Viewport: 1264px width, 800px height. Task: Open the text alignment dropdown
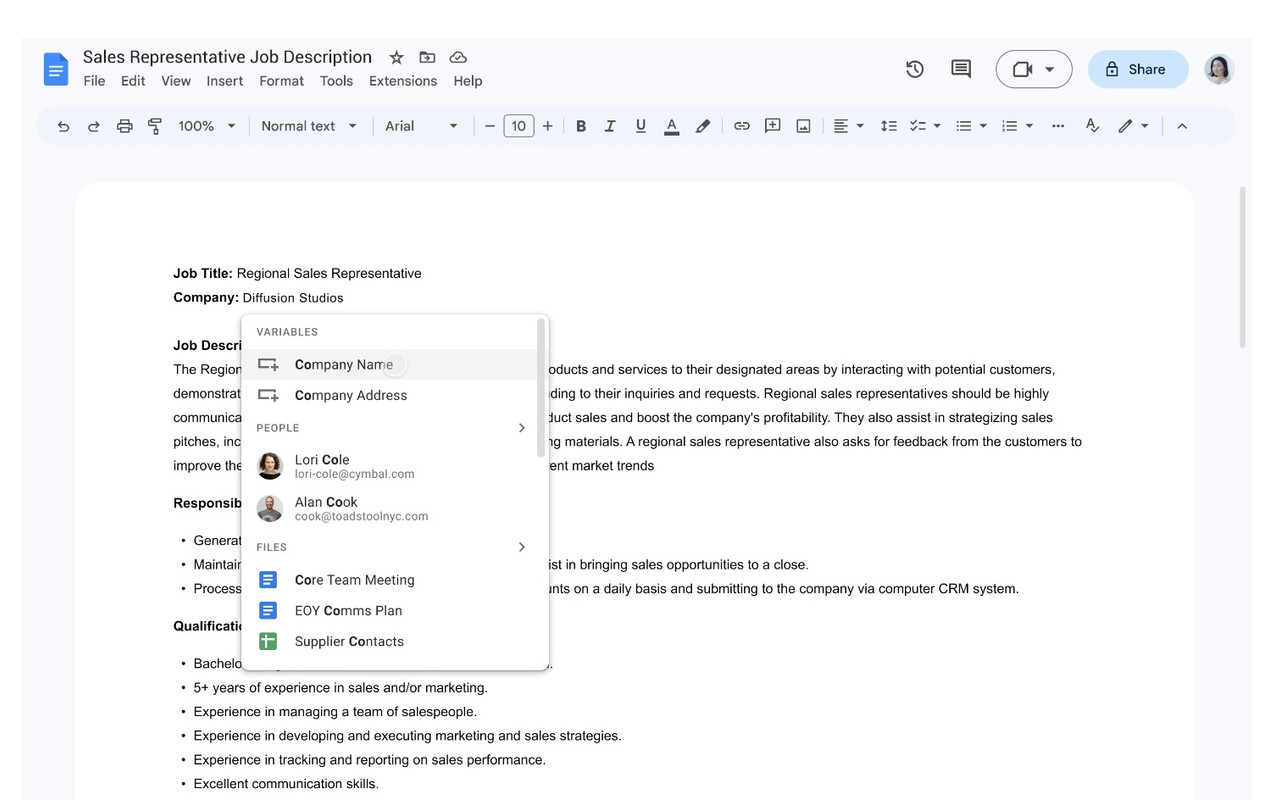[848, 126]
